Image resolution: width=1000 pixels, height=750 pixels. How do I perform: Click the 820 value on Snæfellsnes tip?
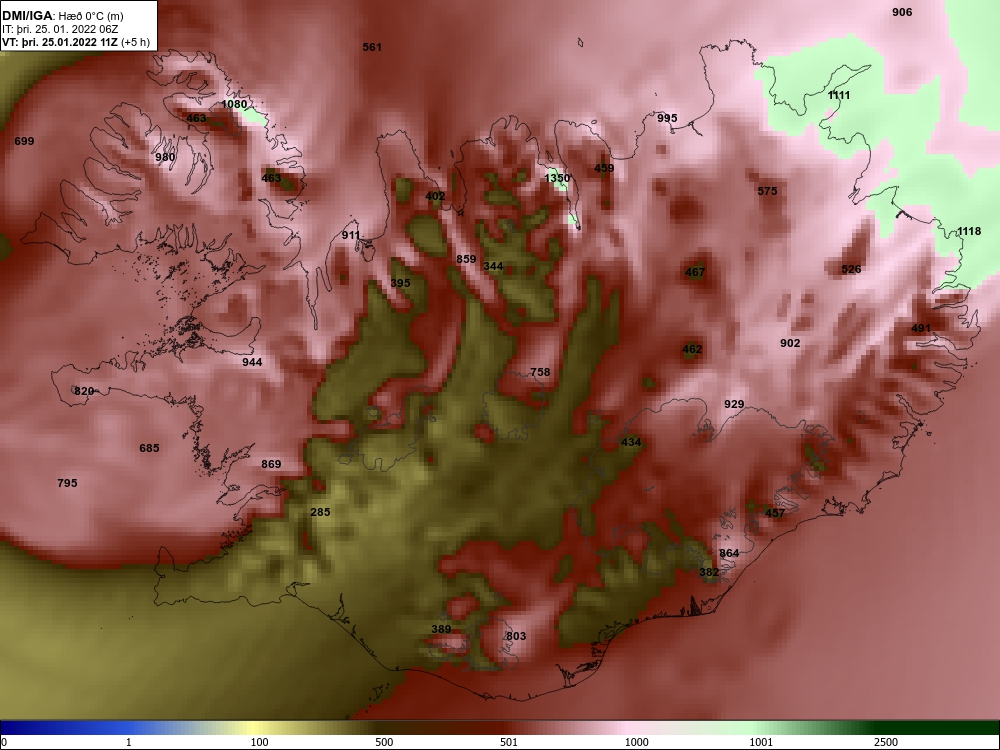tap(84, 392)
